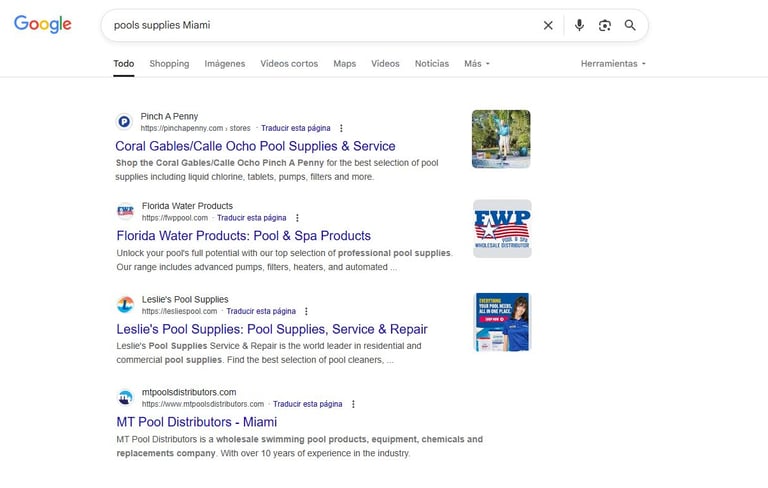Image resolution: width=768 pixels, height=488 pixels.
Task: Go to Google homepage via logo
Action: (x=43, y=24)
